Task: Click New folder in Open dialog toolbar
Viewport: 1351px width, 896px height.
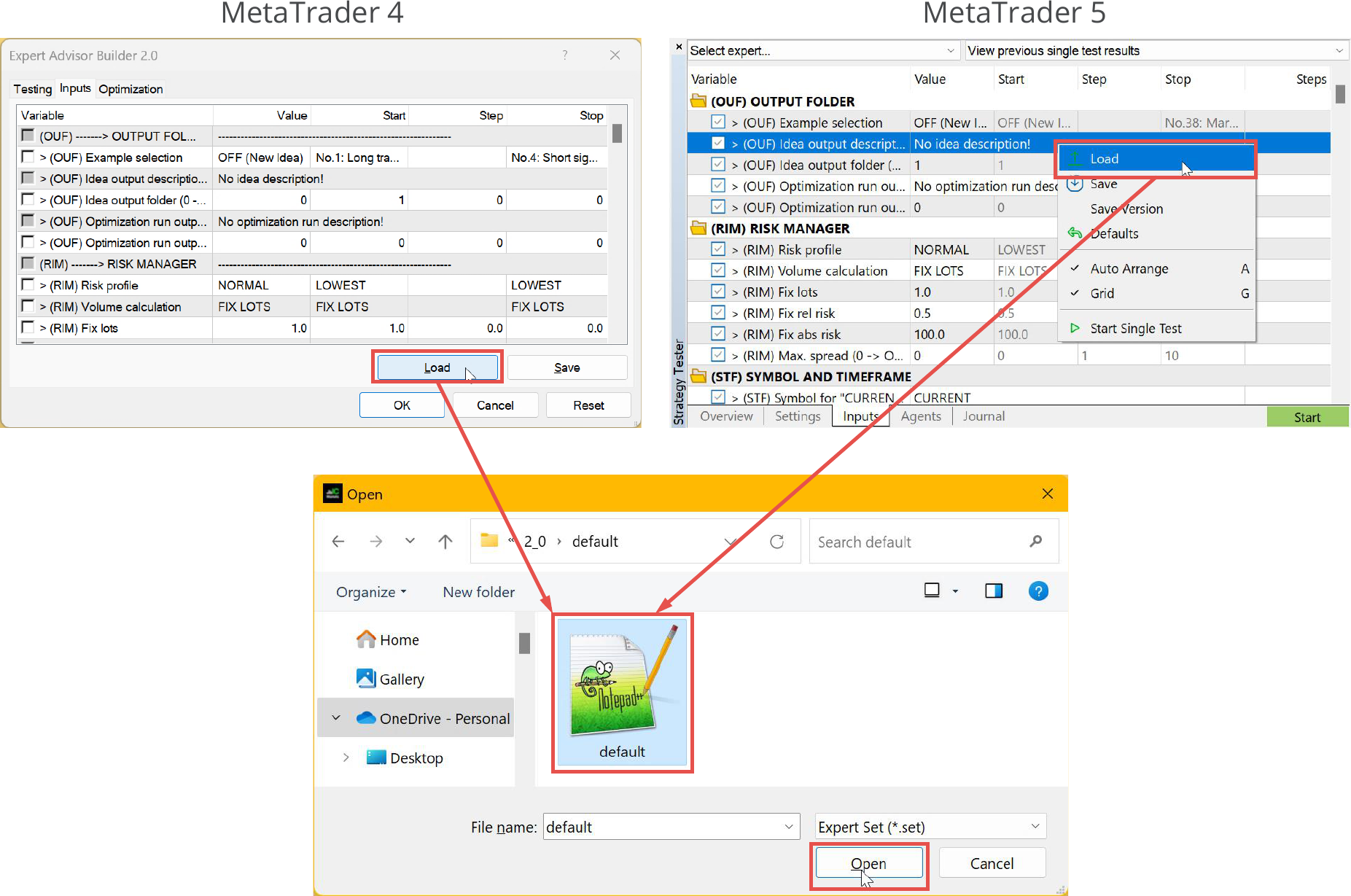Action: click(479, 592)
